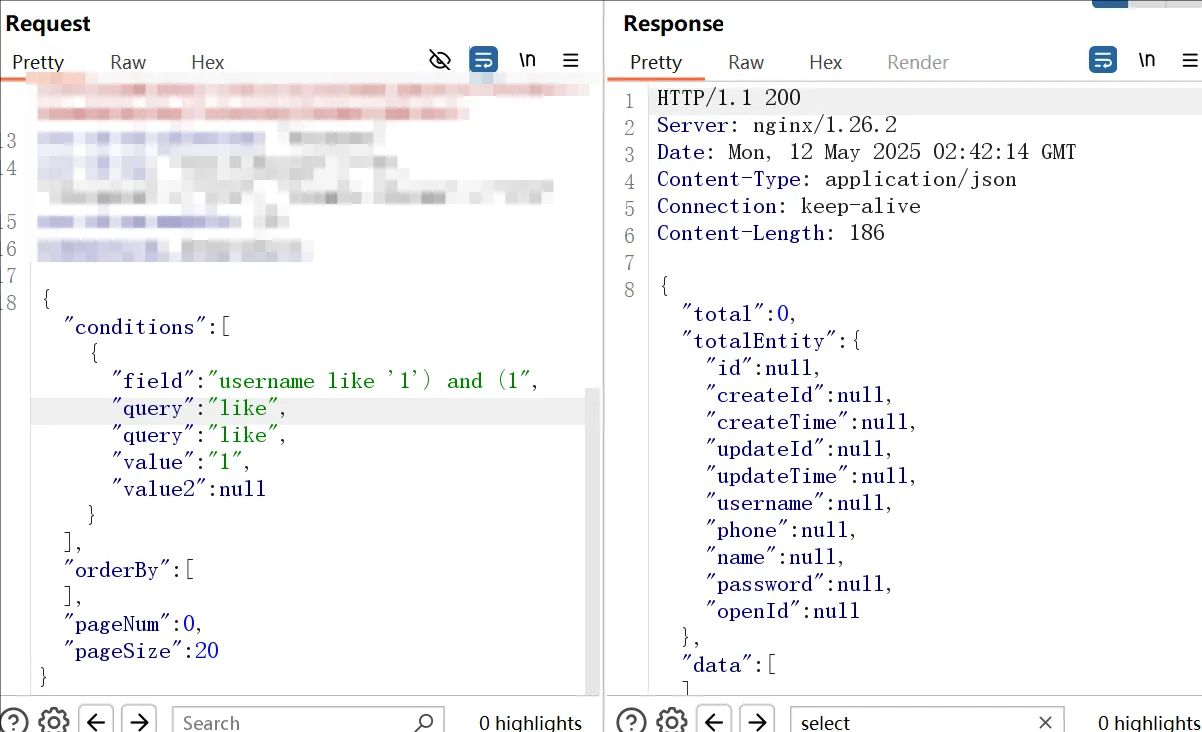The height and width of the screenshot is (732, 1202).
Task: Click the "value2":null line in Request
Action: [x=188, y=489]
